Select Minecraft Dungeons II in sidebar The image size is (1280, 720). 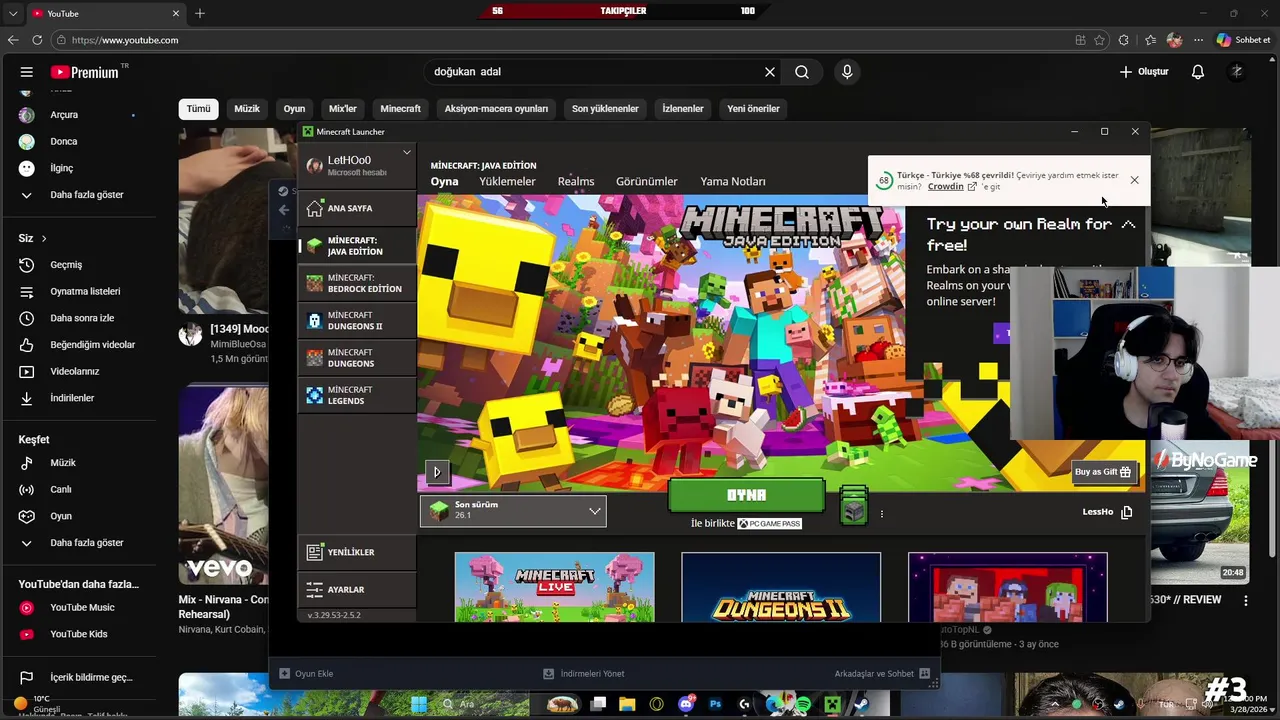click(x=357, y=321)
